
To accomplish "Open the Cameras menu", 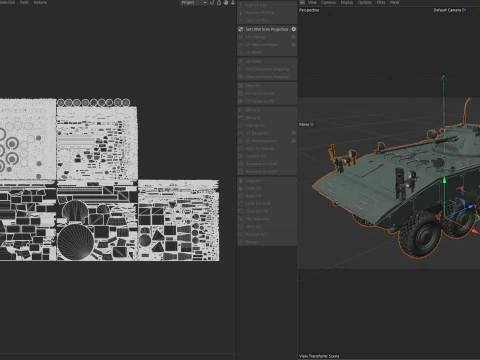I will tap(328, 2).
